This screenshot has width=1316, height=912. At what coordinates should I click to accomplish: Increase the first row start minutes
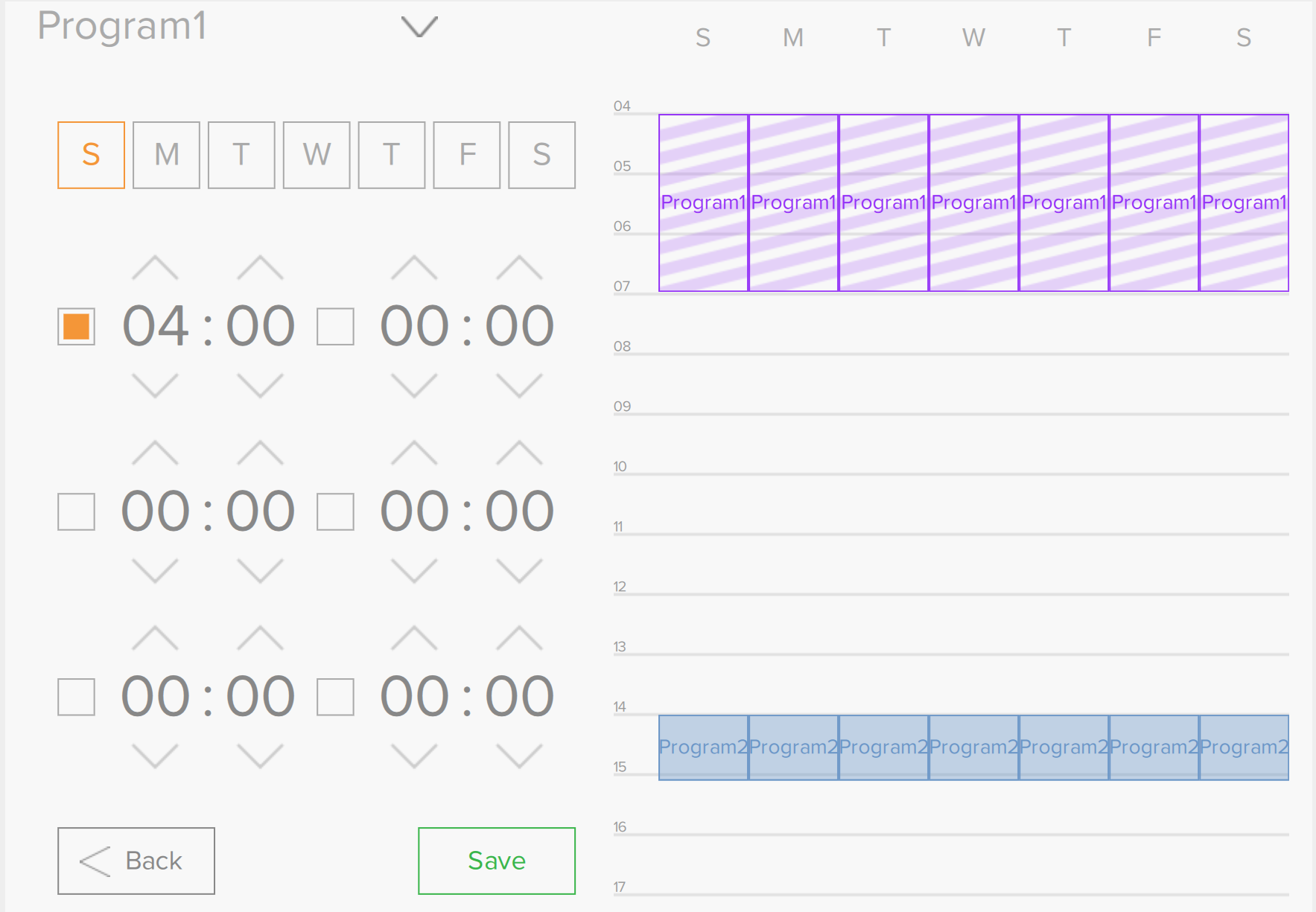tap(260, 267)
